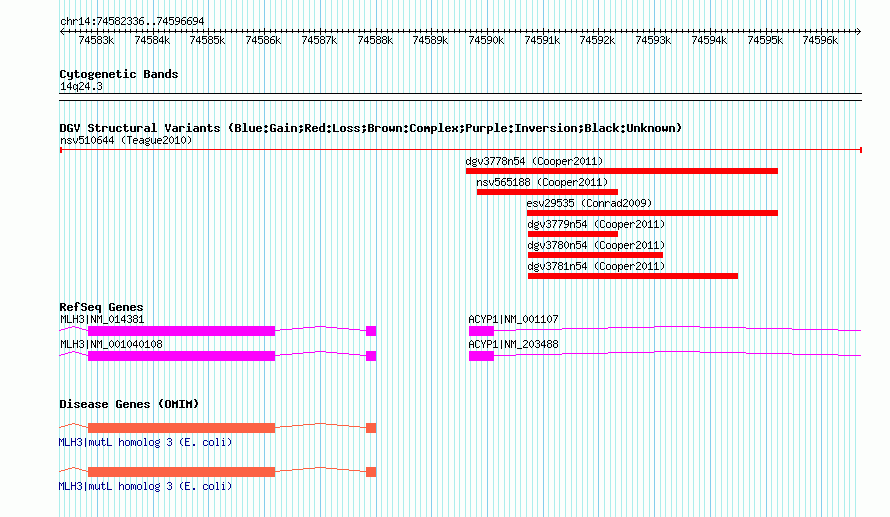Open esv29535 (Conrad2009) variant label
The height and width of the screenshot is (517, 890).
589,203
